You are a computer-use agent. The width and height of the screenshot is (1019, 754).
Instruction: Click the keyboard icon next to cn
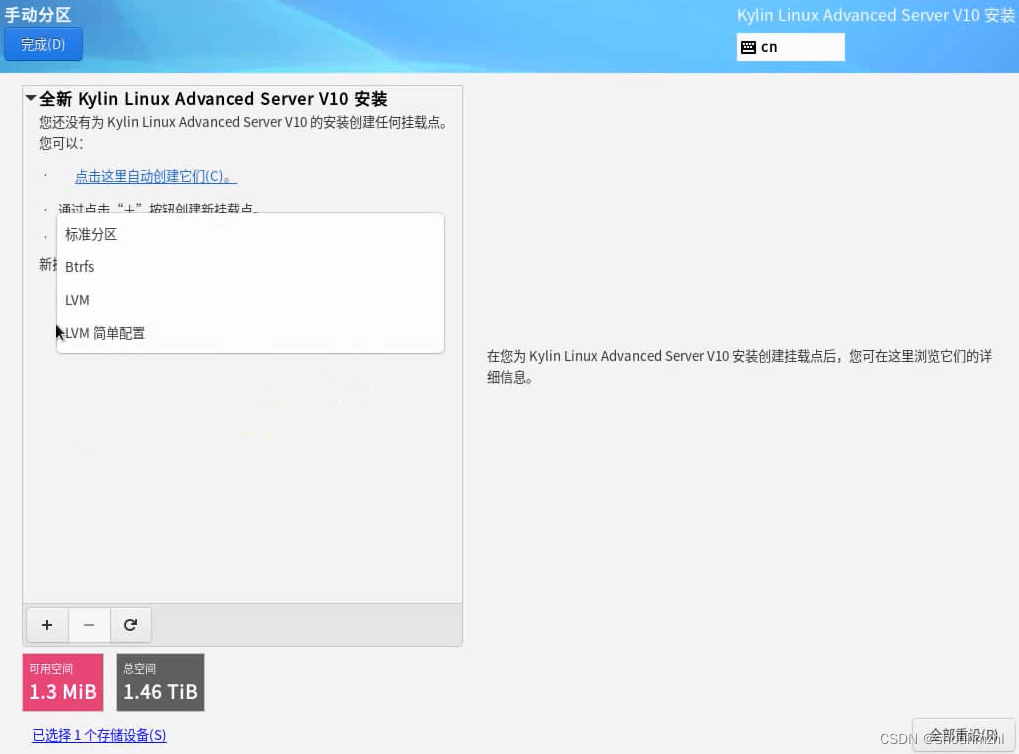click(x=749, y=47)
